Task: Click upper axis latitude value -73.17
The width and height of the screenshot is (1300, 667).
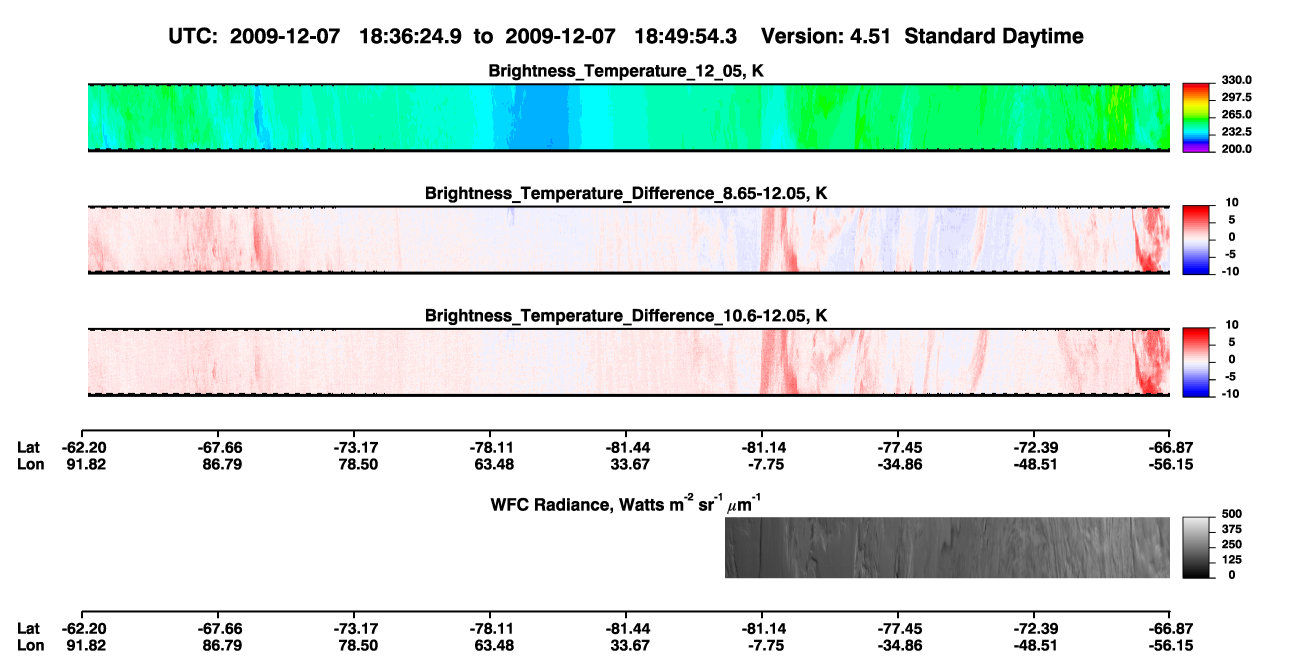Action: click(x=354, y=447)
